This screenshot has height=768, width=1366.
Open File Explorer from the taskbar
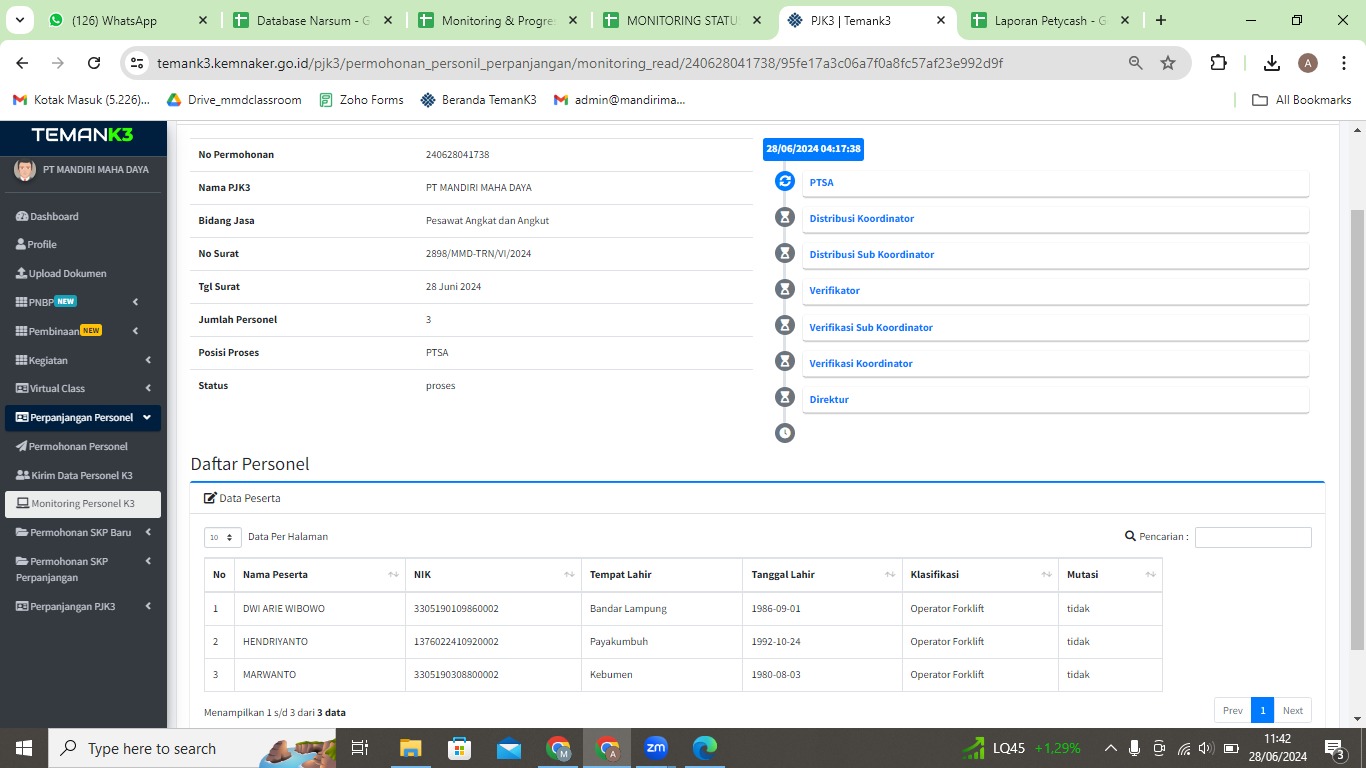click(410, 747)
